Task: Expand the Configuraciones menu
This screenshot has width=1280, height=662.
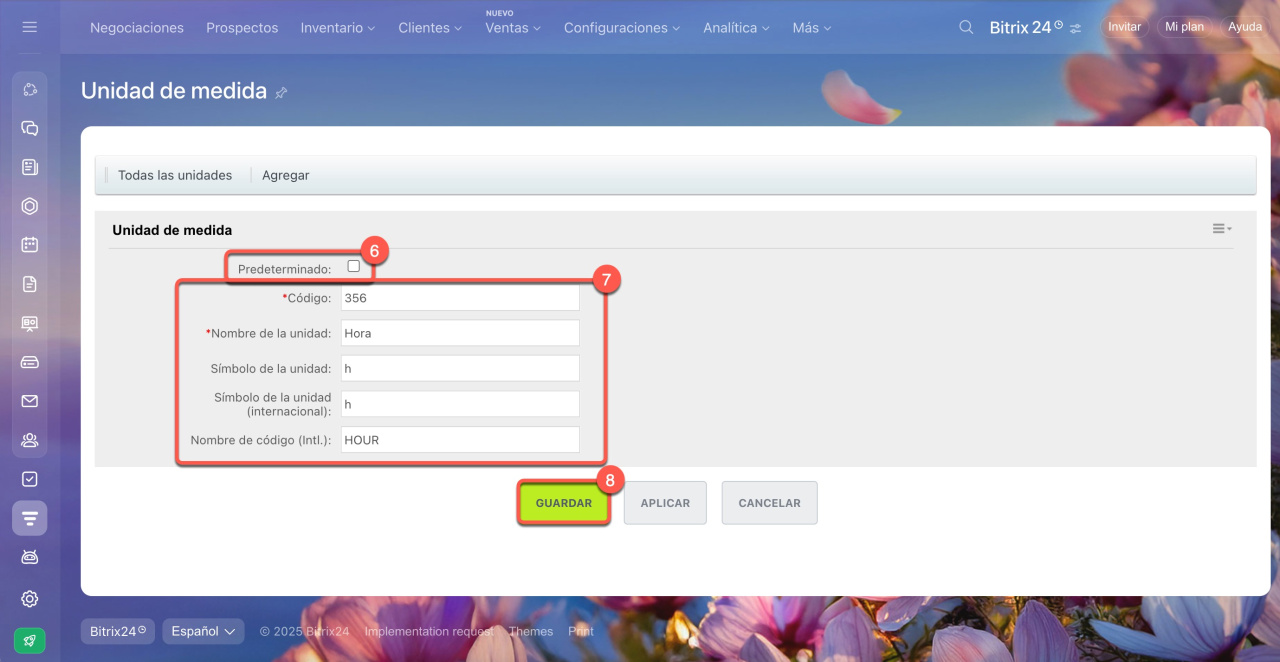Action: point(622,28)
